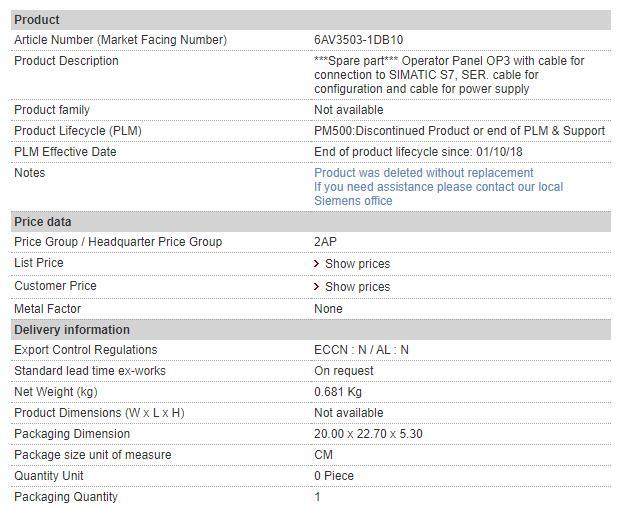
Task: Show prices for List Price
Action: point(357,264)
